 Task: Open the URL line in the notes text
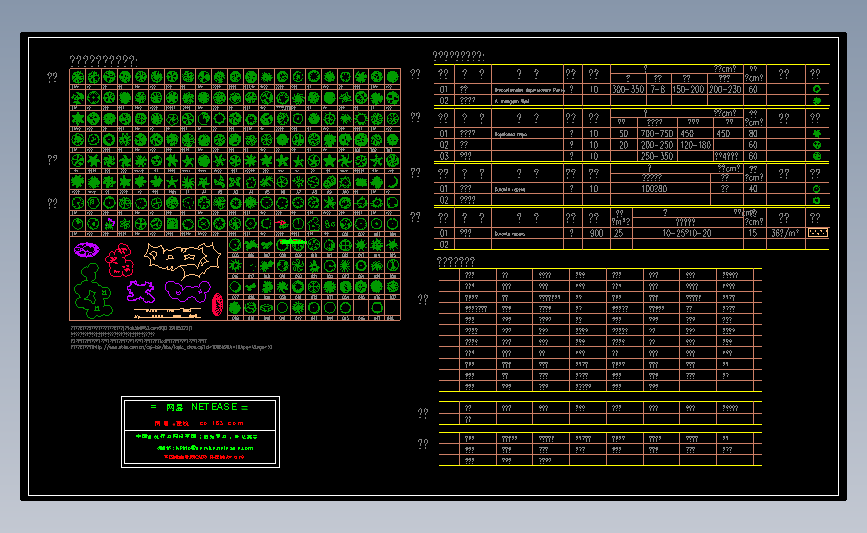[171, 347]
